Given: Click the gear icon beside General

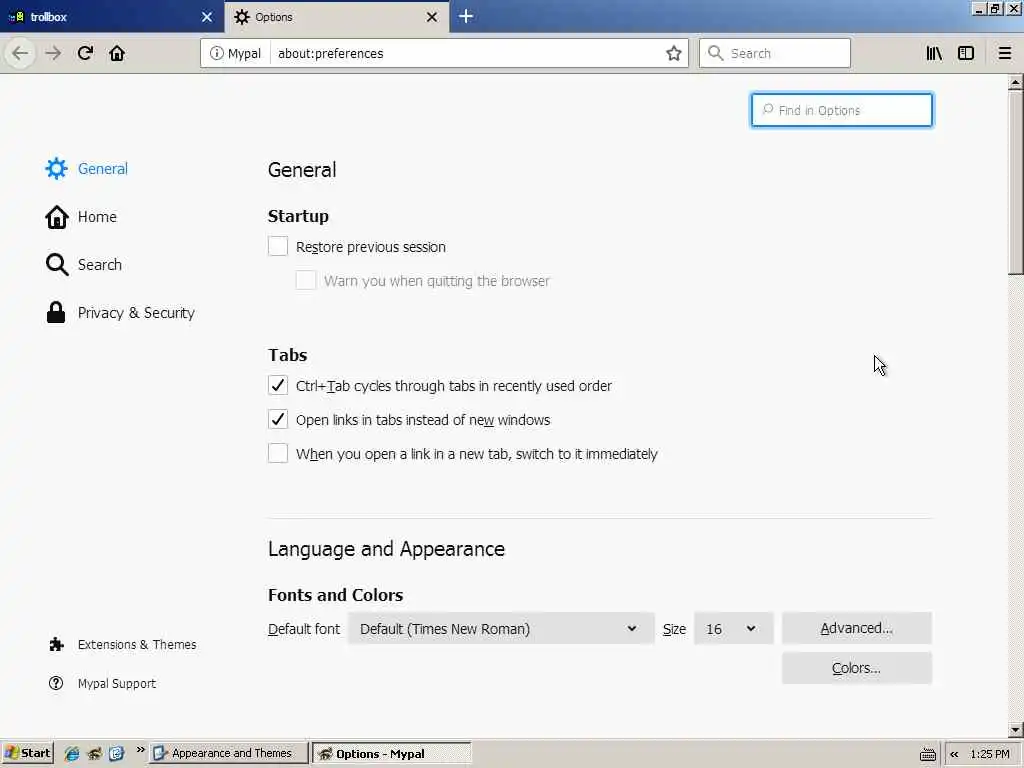Looking at the screenshot, I should pyautogui.click(x=56, y=168).
